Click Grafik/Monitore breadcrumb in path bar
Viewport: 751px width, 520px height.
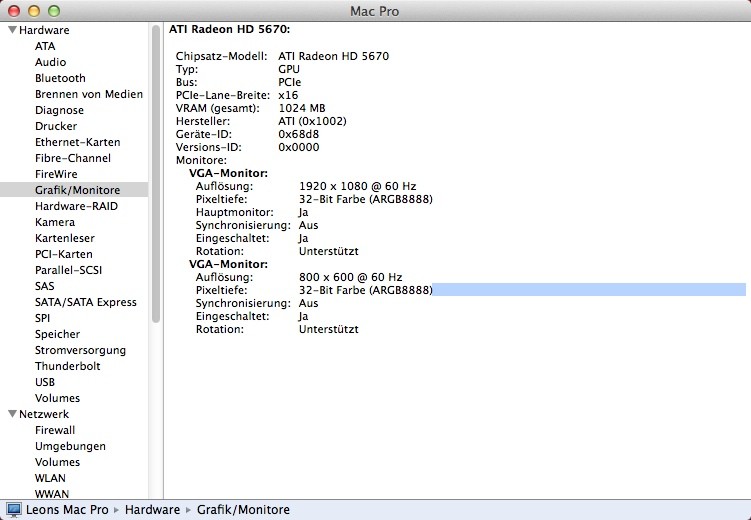(x=243, y=510)
